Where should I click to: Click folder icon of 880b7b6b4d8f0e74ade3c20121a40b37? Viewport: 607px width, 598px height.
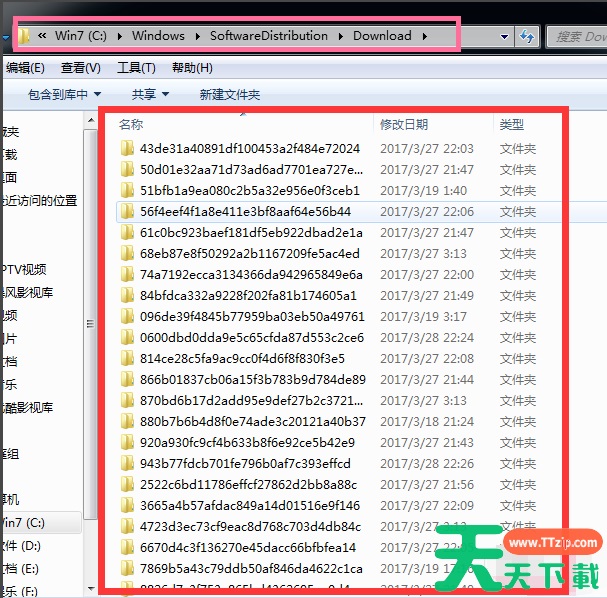127,422
